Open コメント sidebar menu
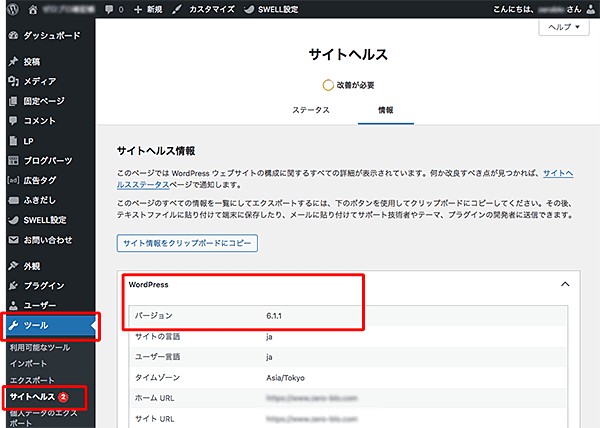This screenshot has width=600, height=428. tap(39, 121)
